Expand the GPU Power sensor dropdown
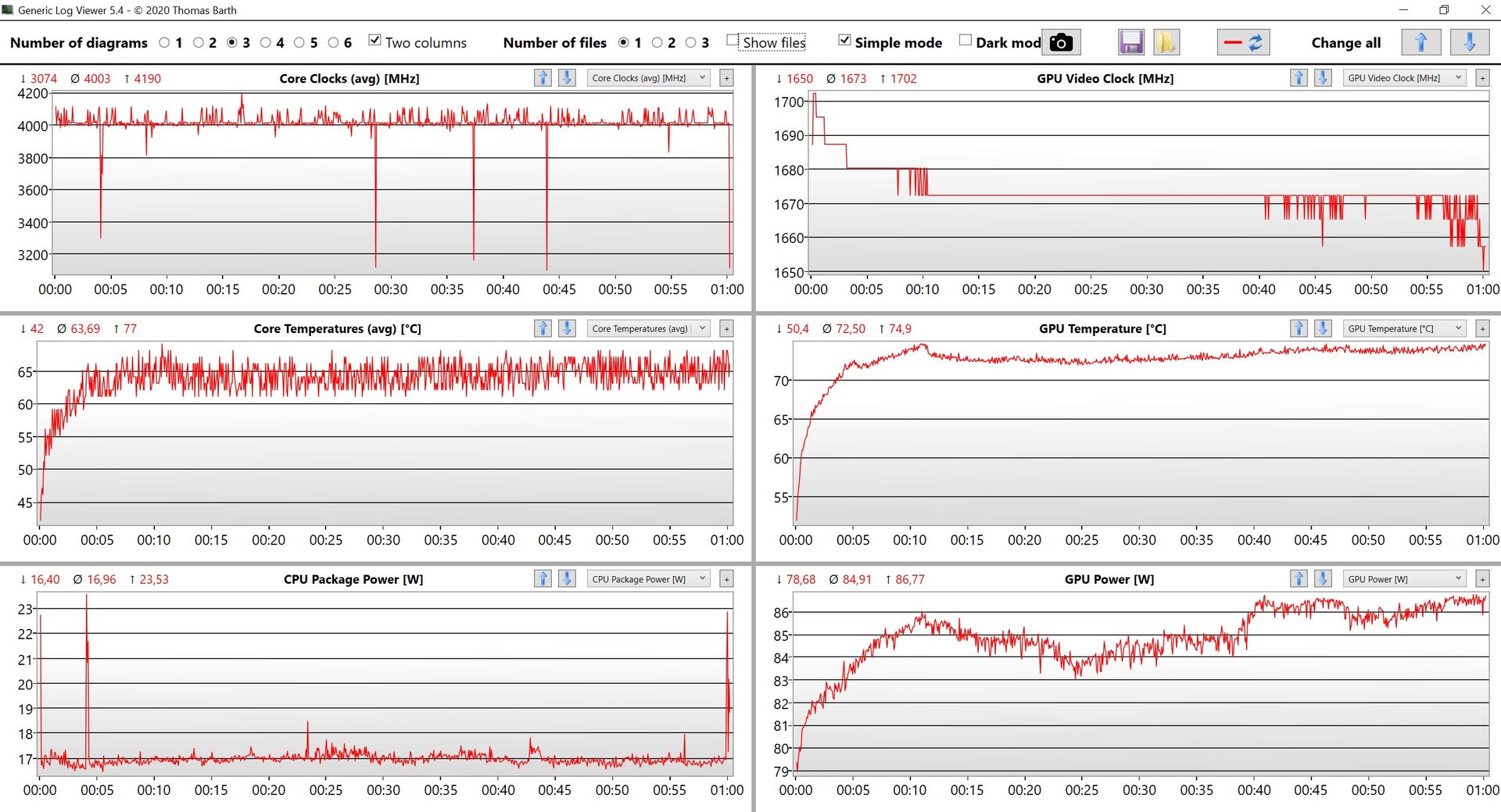 tap(1404, 579)
